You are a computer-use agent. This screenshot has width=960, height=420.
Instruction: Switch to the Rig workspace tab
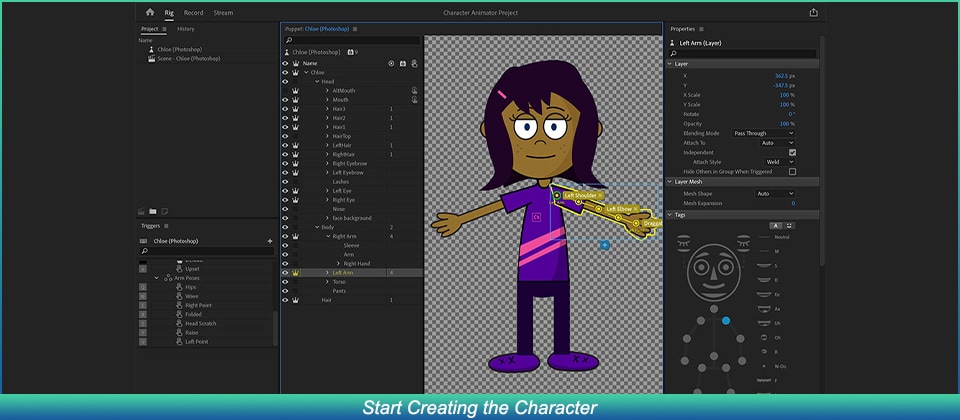tap(169, 12)
